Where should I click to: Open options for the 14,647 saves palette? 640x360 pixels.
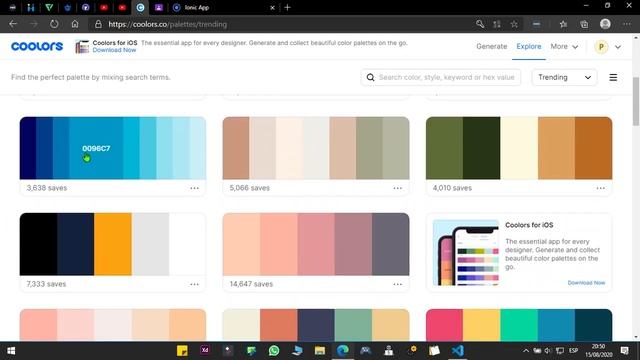(398, 284)
